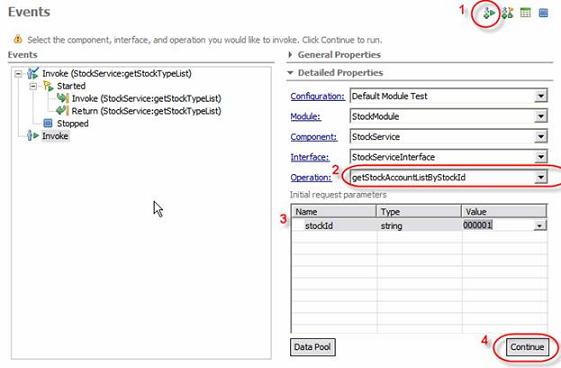Screen dimensions: 561x368
Task: Expand the General Properties section
Action: click(x=290, y=55)
